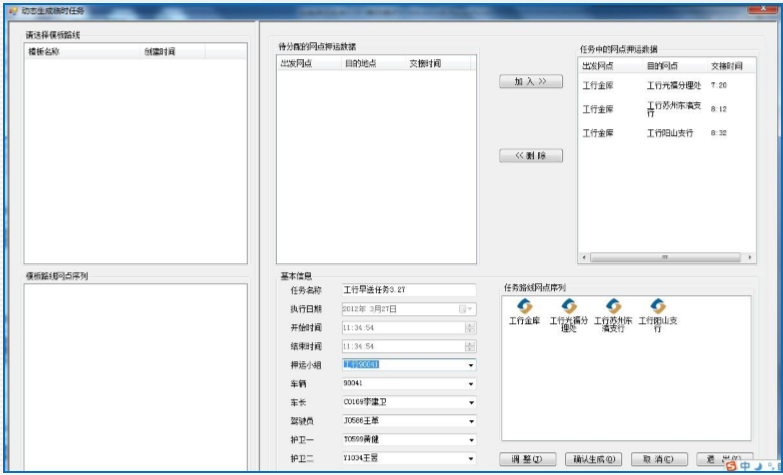Click the 开始时间 spinner arrows
Image resolution: width=783 pixels, height=475 pixels.
pyautogui.click(x=470, y=328)
